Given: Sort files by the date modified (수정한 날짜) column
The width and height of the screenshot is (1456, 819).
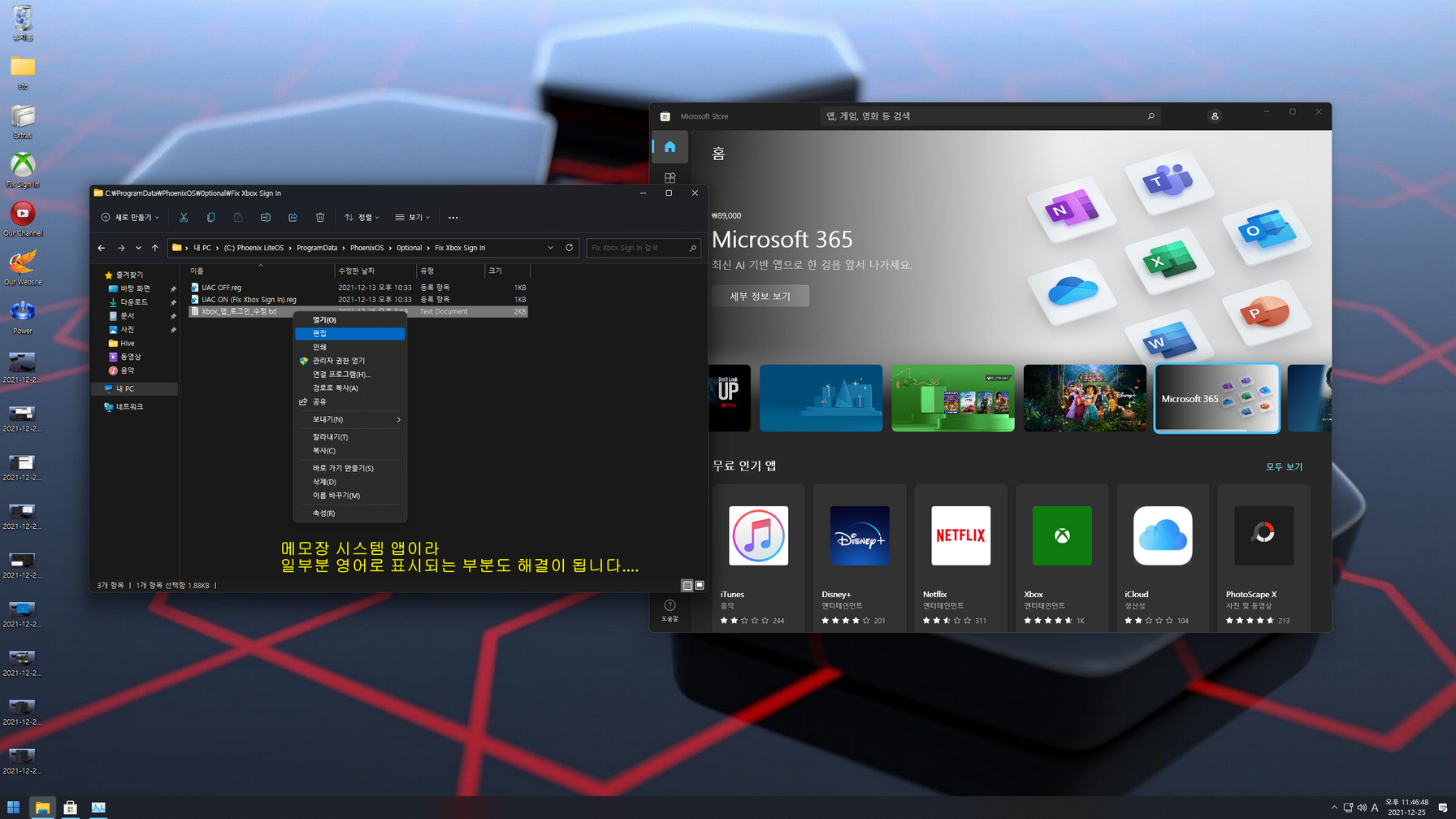Looking at the screenshot, I should [375, 271].
